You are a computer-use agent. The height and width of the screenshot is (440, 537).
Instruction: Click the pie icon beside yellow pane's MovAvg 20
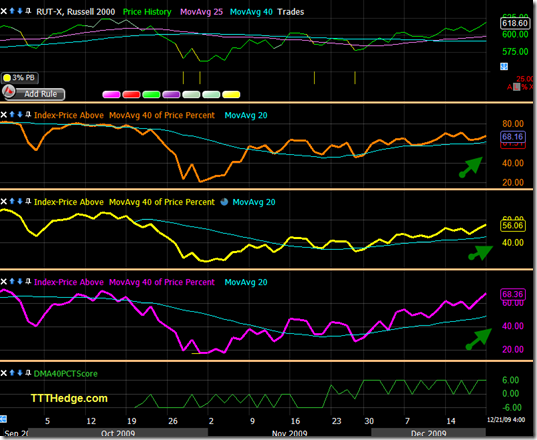point(224,202)
